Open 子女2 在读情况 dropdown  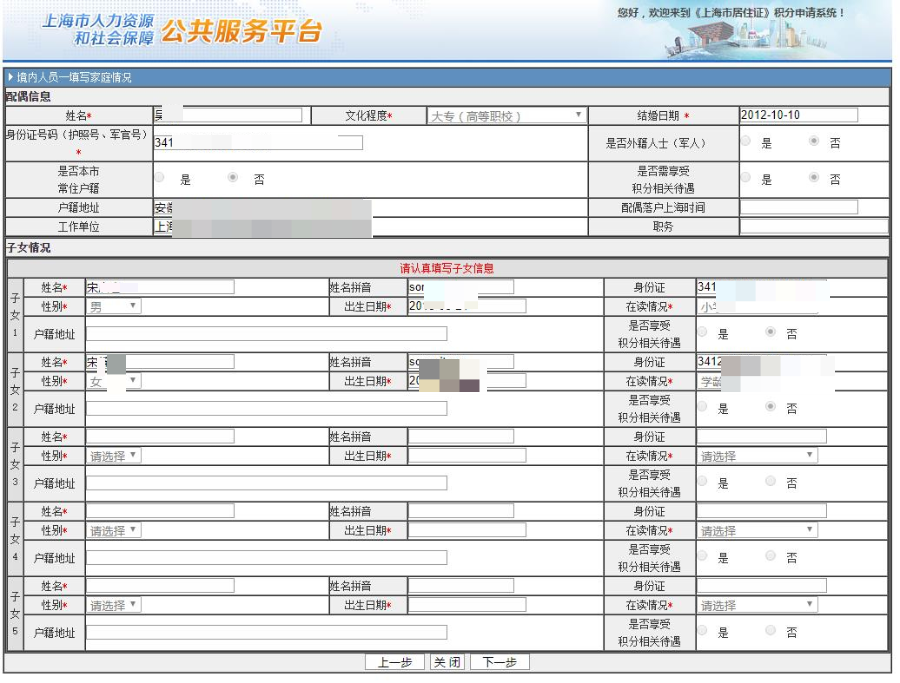(758, 381)
